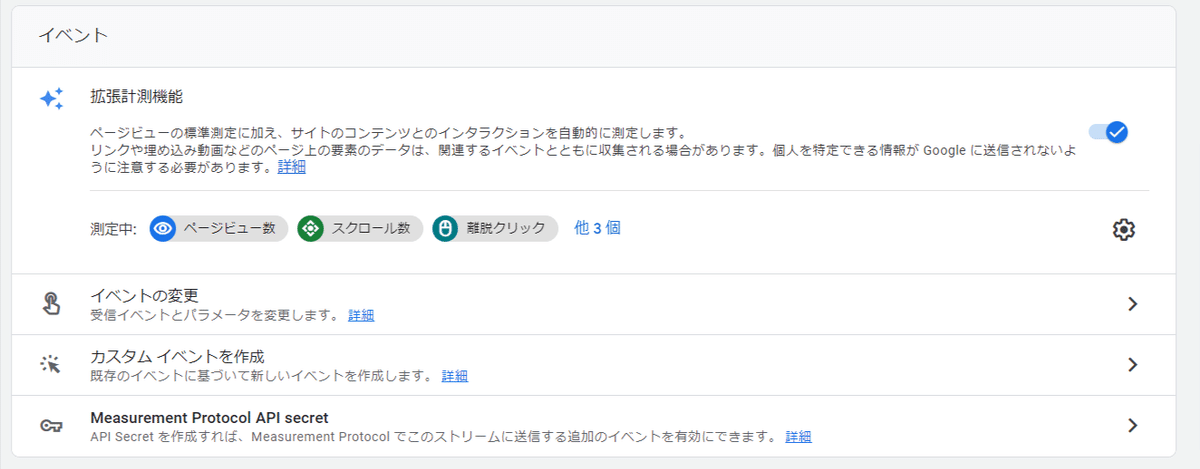This screenshot has width=1200, height=469.
Task: Click the enhanced measurement sparkle icon
Action: click(52, 99)
